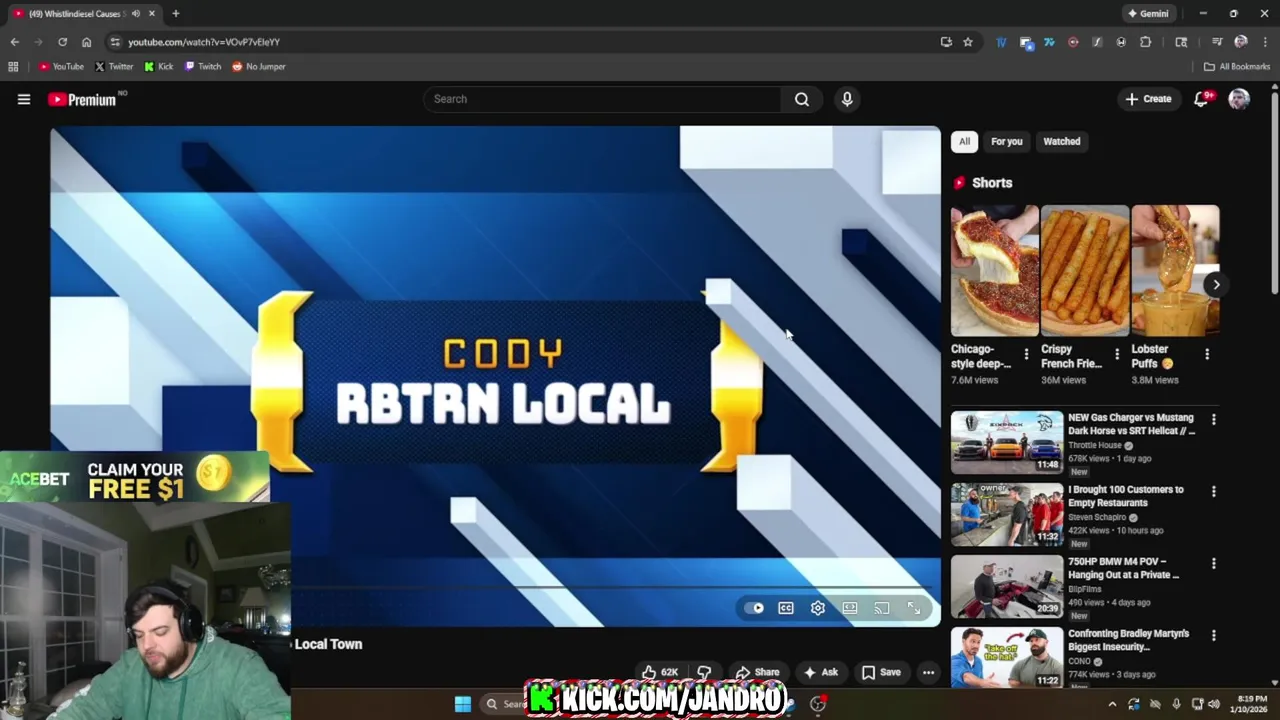The image size is (1280, 720).
Task: Open the YouTube notifications bell
Action: click(x=1201, y=99)
